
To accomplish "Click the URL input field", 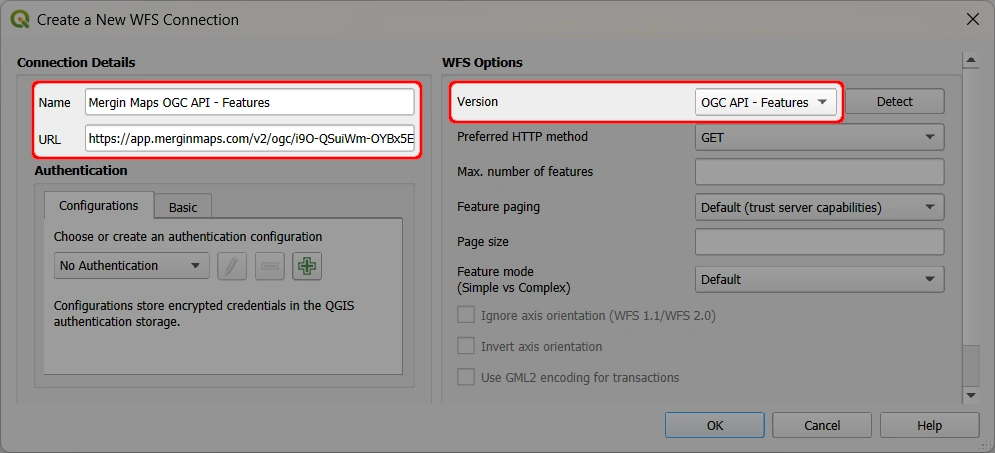I will click(x=249, y=138).
